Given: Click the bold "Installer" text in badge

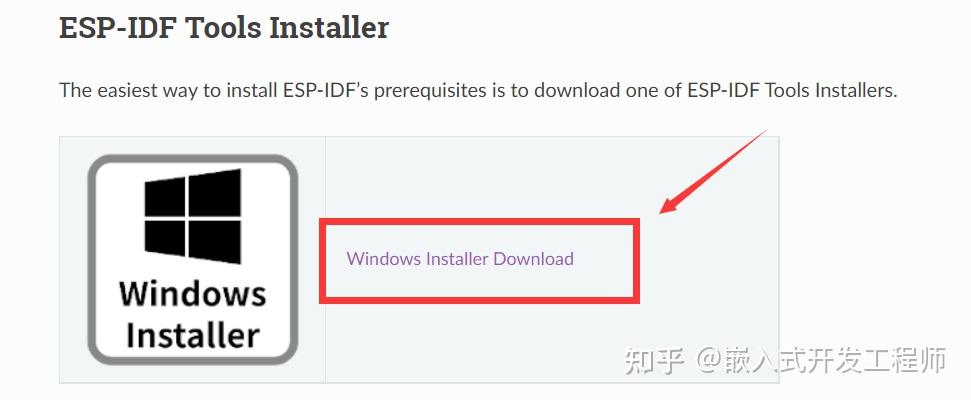Looking at the screenshot, I should [193, 335].
